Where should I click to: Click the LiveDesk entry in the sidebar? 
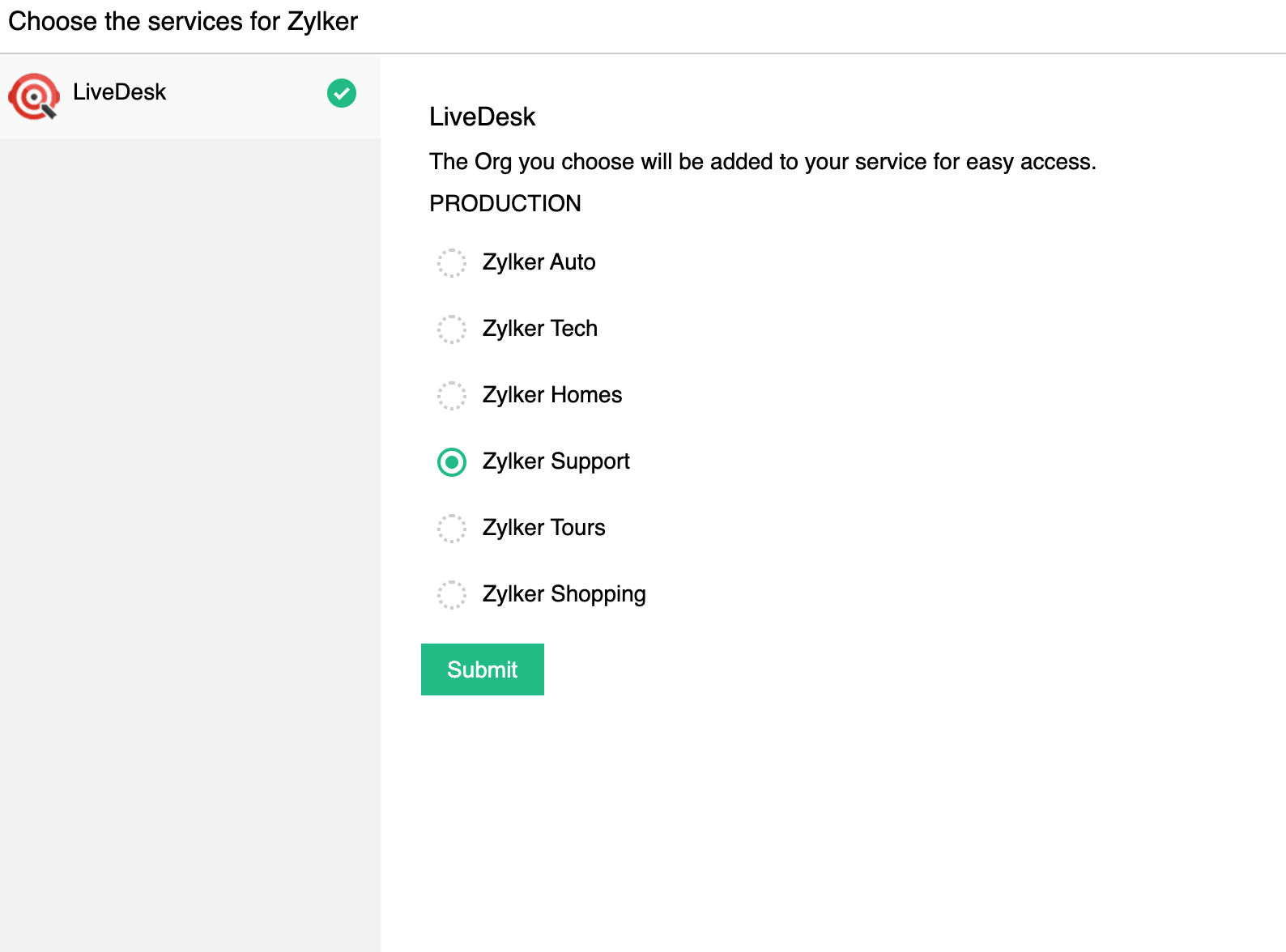click(119, 93)
